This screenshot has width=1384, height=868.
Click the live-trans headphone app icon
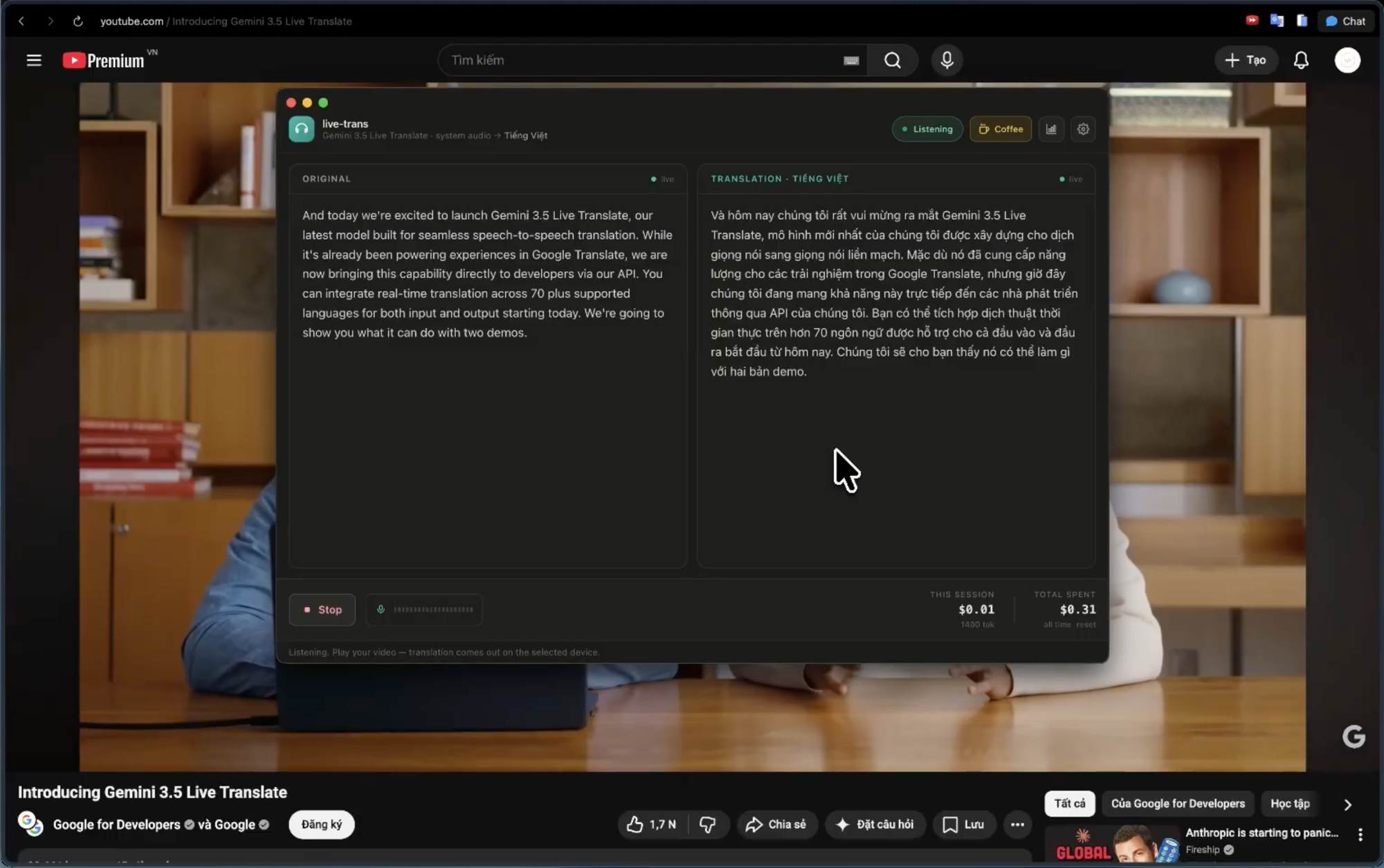(301, 129)
